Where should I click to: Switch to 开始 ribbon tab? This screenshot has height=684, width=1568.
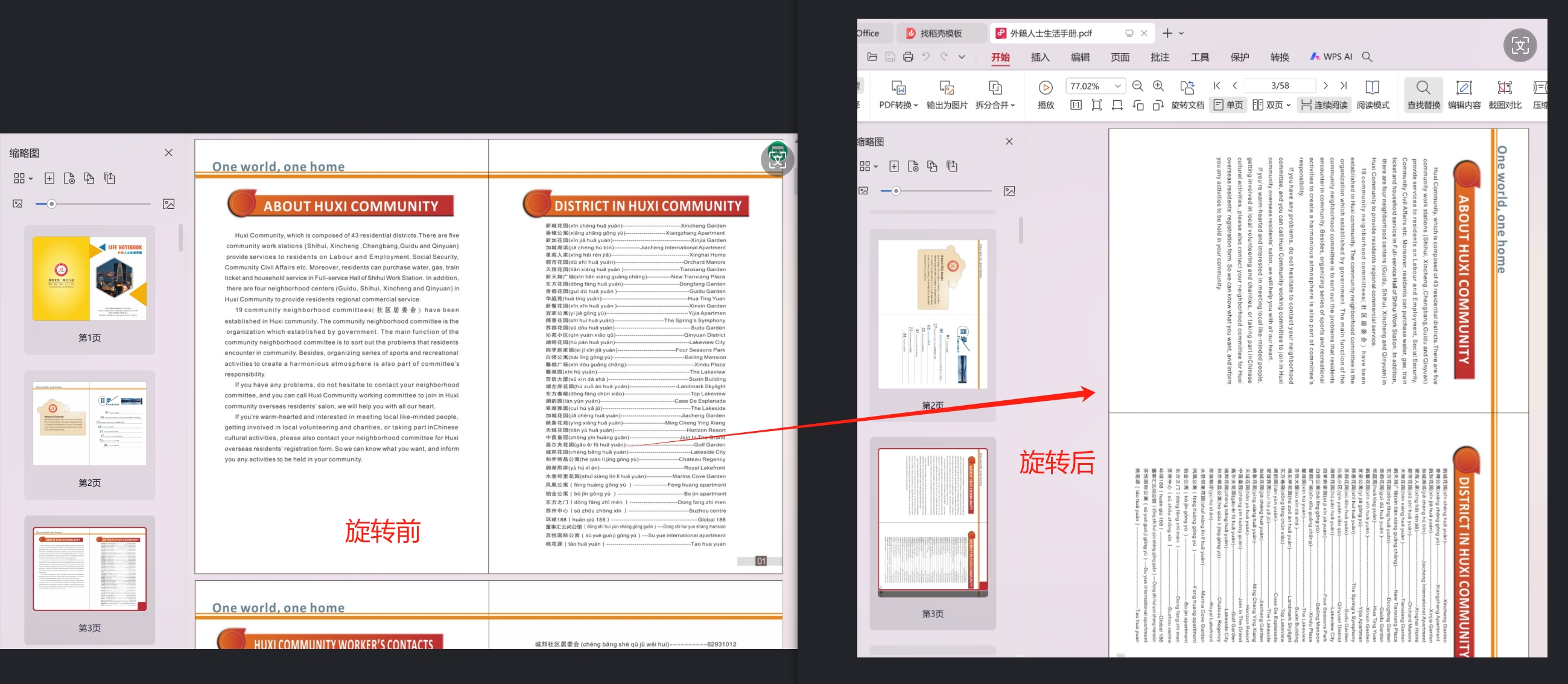(x=1000, y=57)
